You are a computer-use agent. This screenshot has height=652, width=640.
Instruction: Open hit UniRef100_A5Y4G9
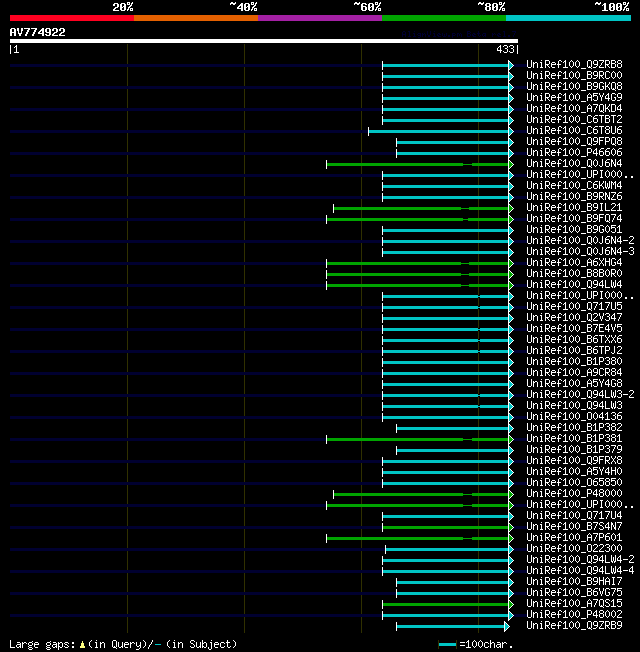point(574,97)
